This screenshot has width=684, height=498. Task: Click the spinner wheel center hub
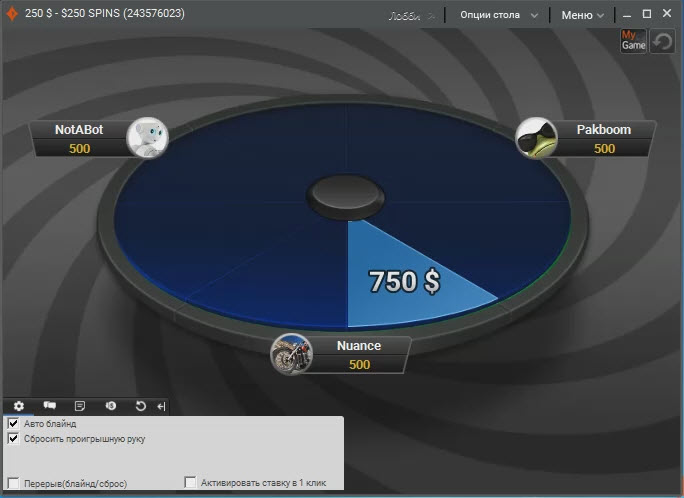coord(345,196)
